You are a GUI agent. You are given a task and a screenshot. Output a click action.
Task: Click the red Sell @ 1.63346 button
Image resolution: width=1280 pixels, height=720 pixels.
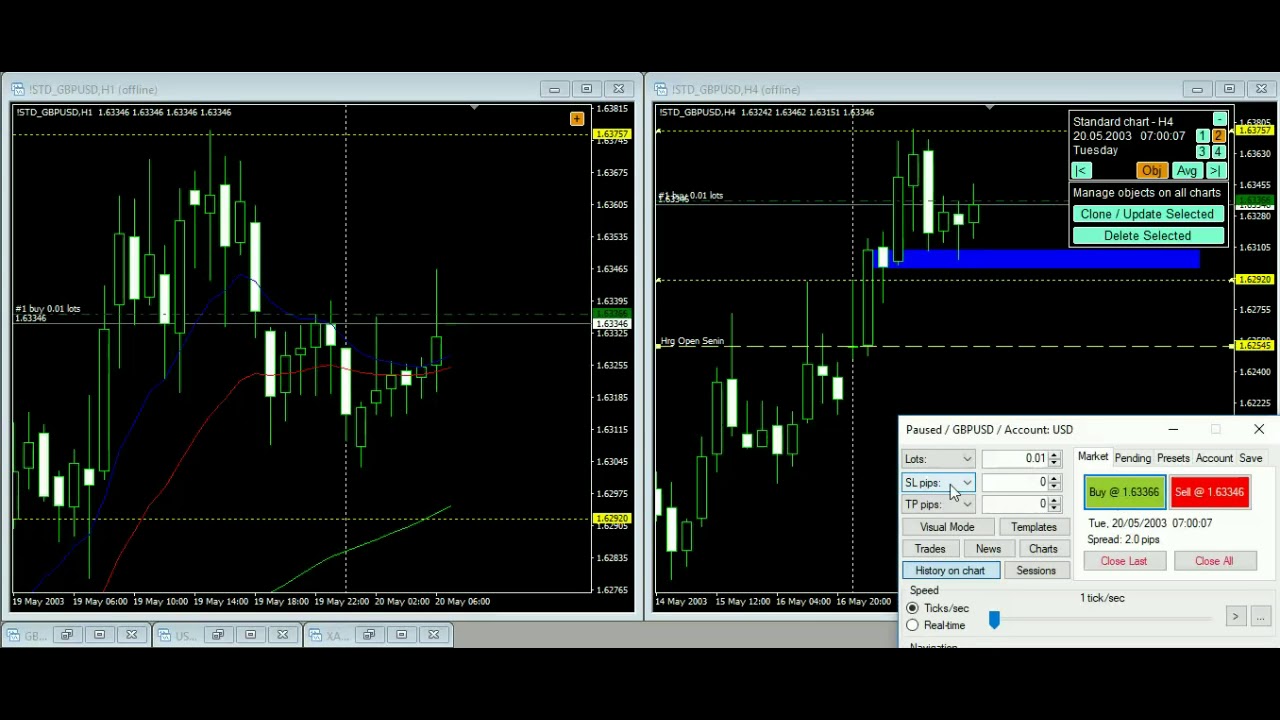1210,492
